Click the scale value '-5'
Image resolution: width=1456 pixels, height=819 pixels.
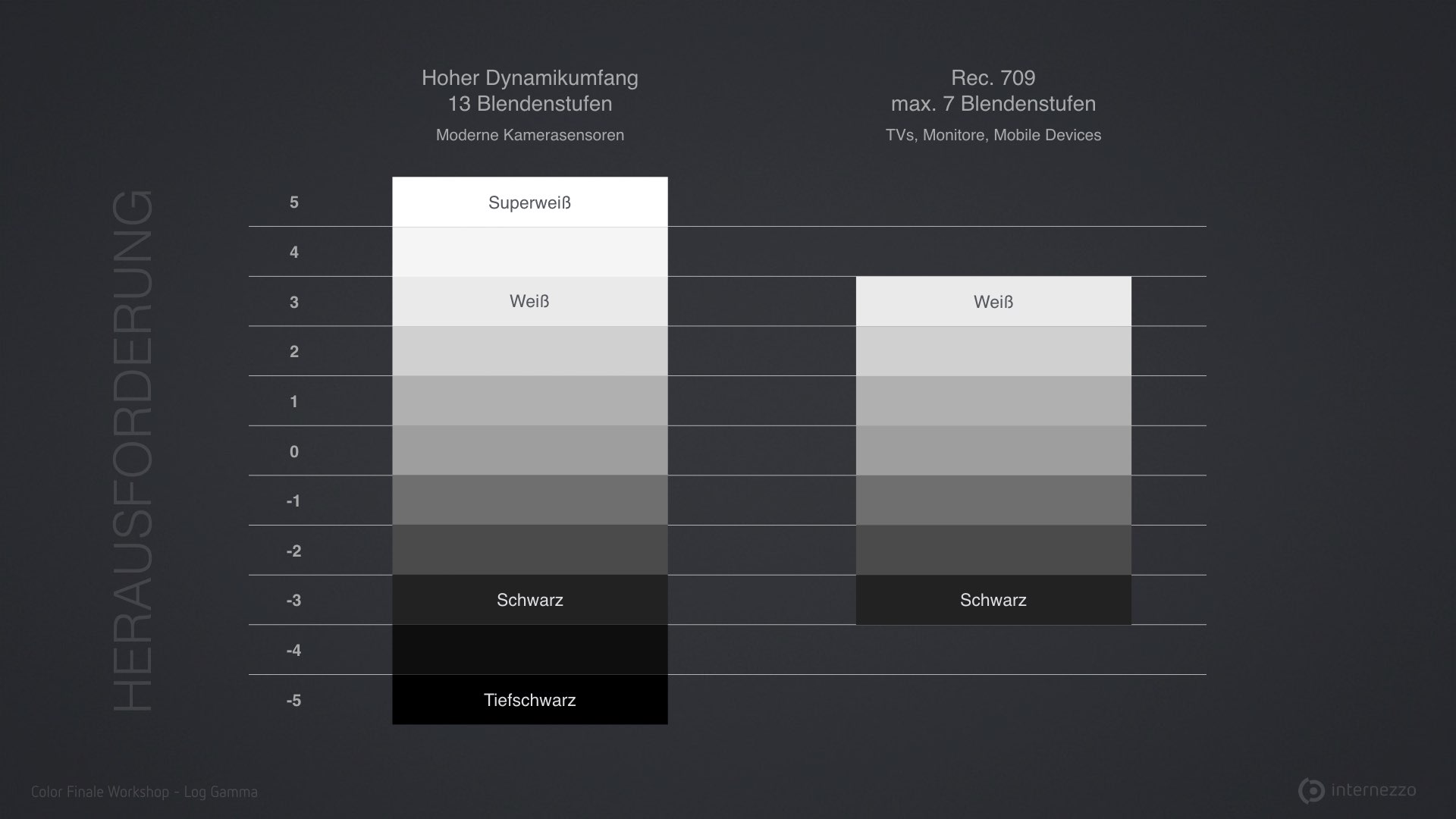coord(293,700)
